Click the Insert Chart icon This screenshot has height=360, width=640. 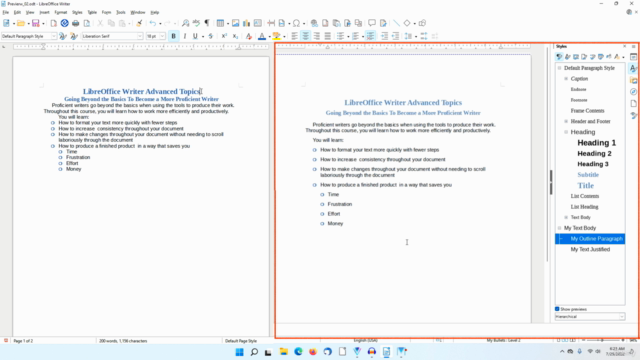tap(247, 23)
